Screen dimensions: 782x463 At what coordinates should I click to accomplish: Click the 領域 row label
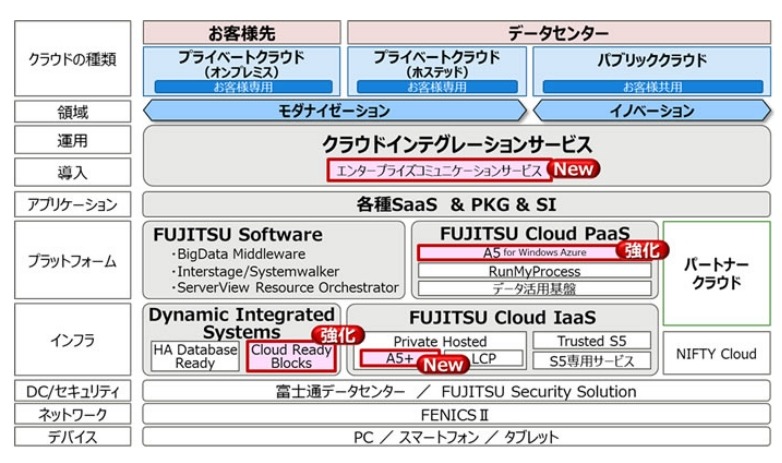coord(73,112)
